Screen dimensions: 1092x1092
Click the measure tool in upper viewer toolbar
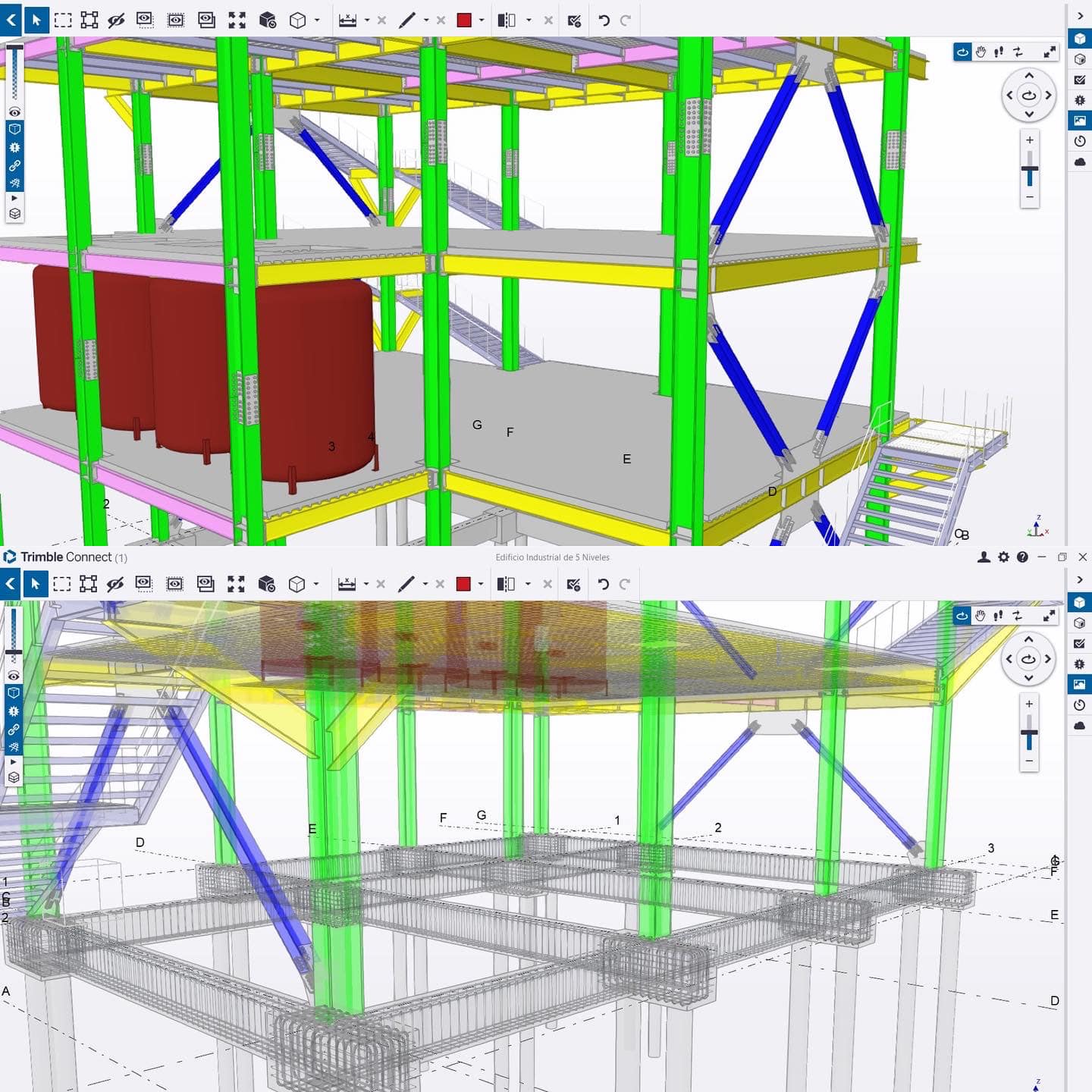(x=347, y=20)
